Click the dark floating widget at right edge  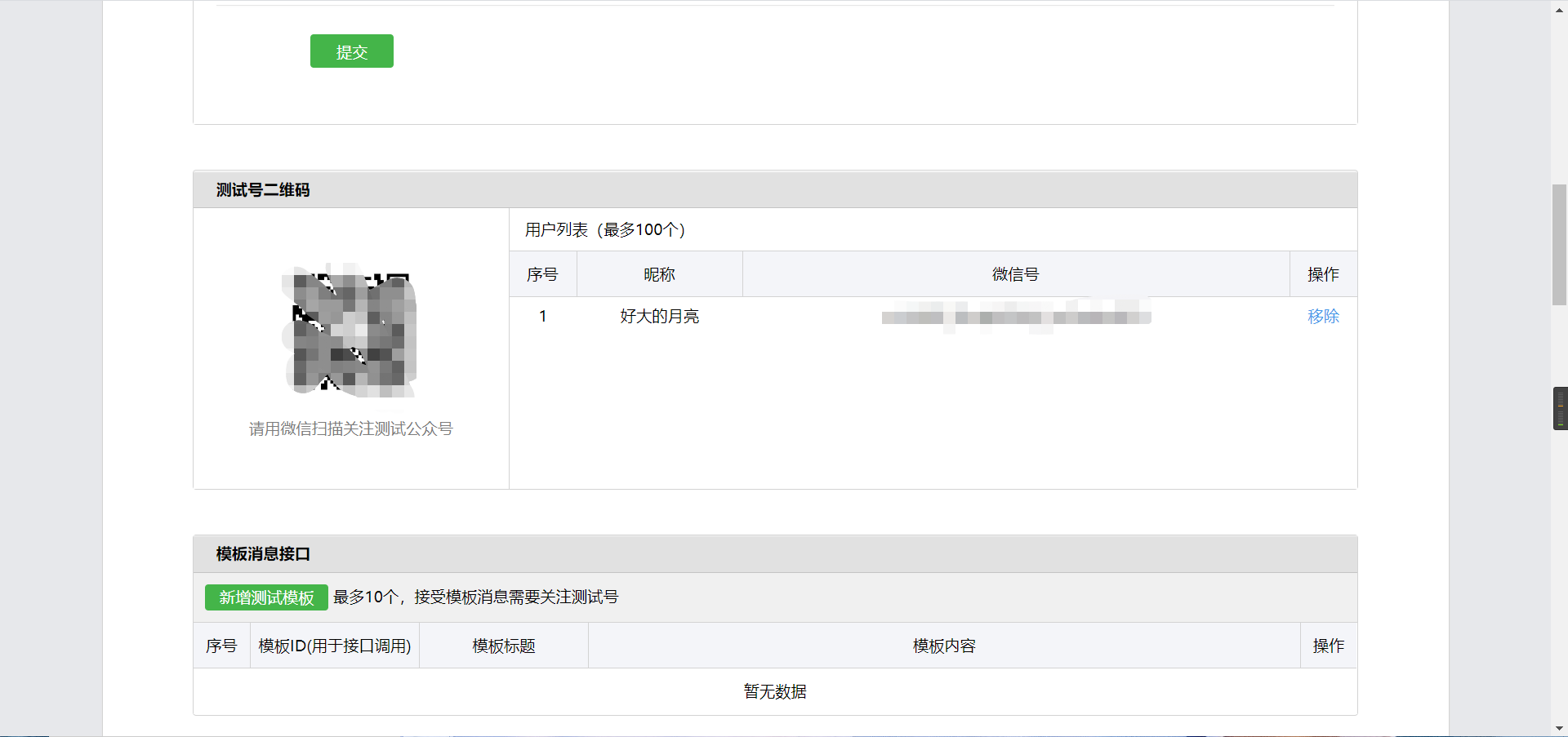[x=1561, y=408]
